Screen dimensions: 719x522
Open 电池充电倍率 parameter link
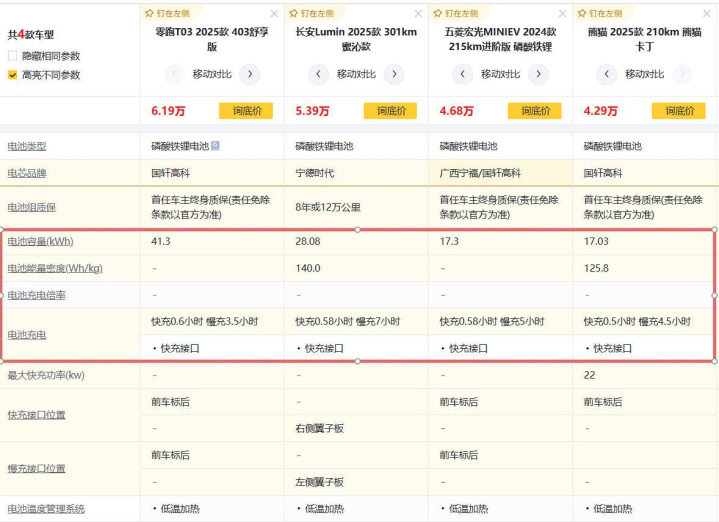coord(36,295)
